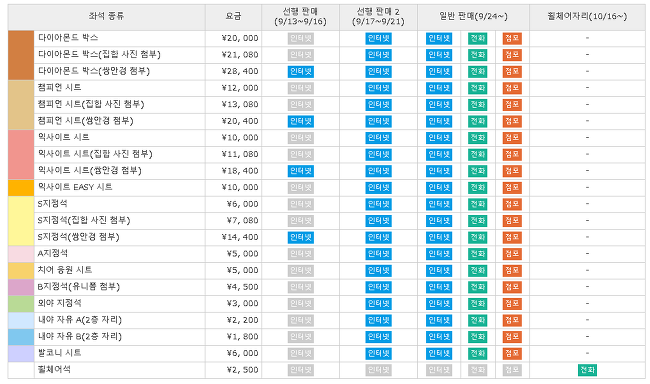This screenshot has width=650, height=384.
Task: Click the 일반 판매(9/24~) column header
Action: coord(473,16)
